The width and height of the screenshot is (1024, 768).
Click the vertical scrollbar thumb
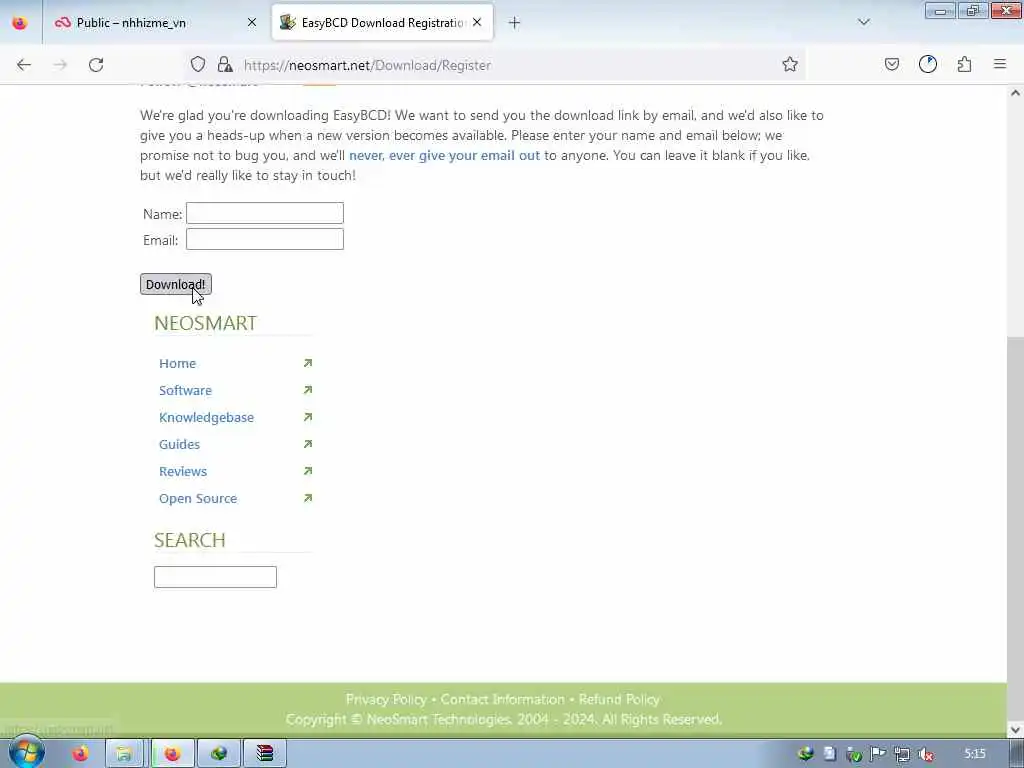pyautogui.click(x=1016, y=527)
